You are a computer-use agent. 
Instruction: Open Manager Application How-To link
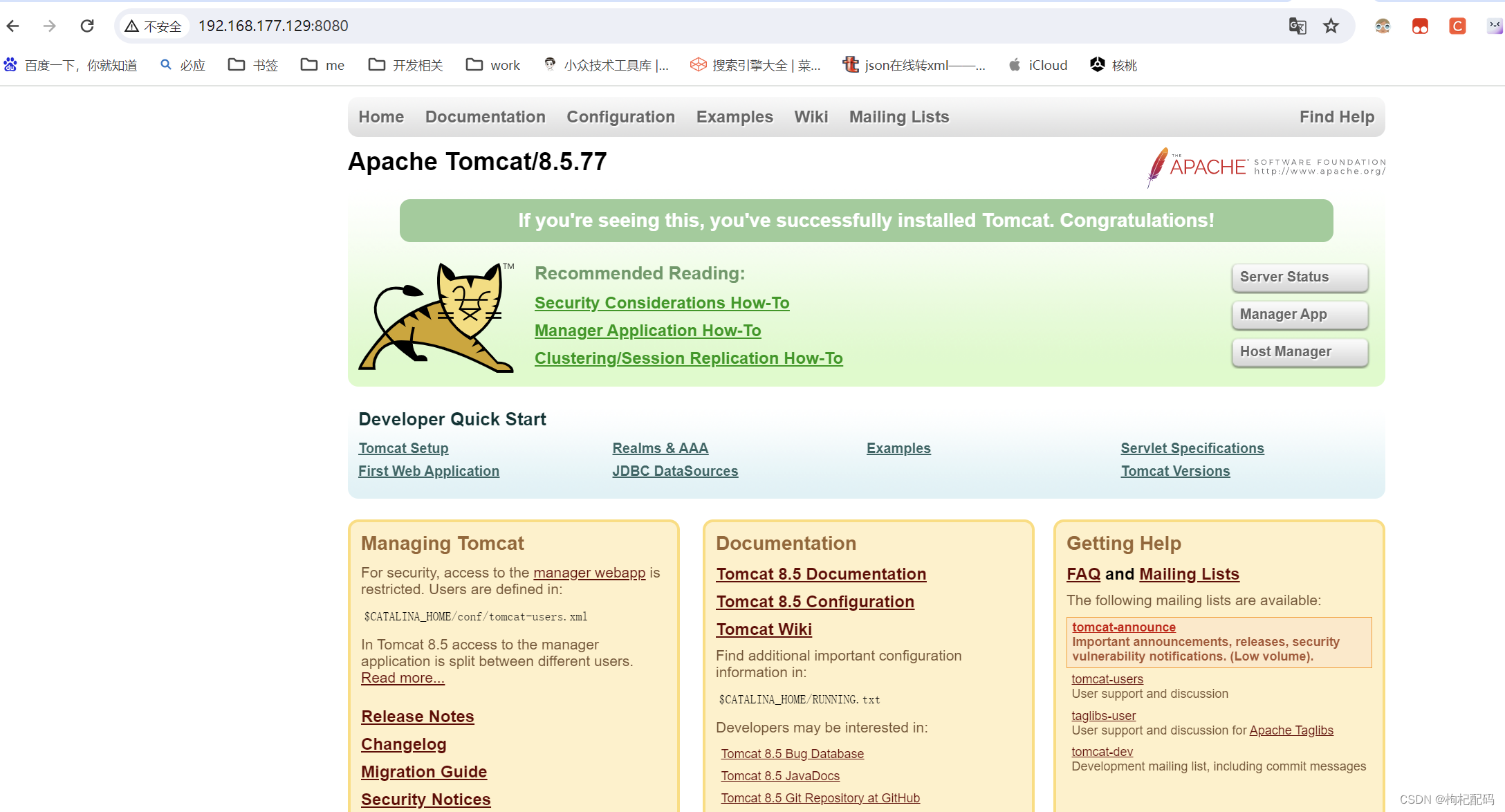pos(648,331)
